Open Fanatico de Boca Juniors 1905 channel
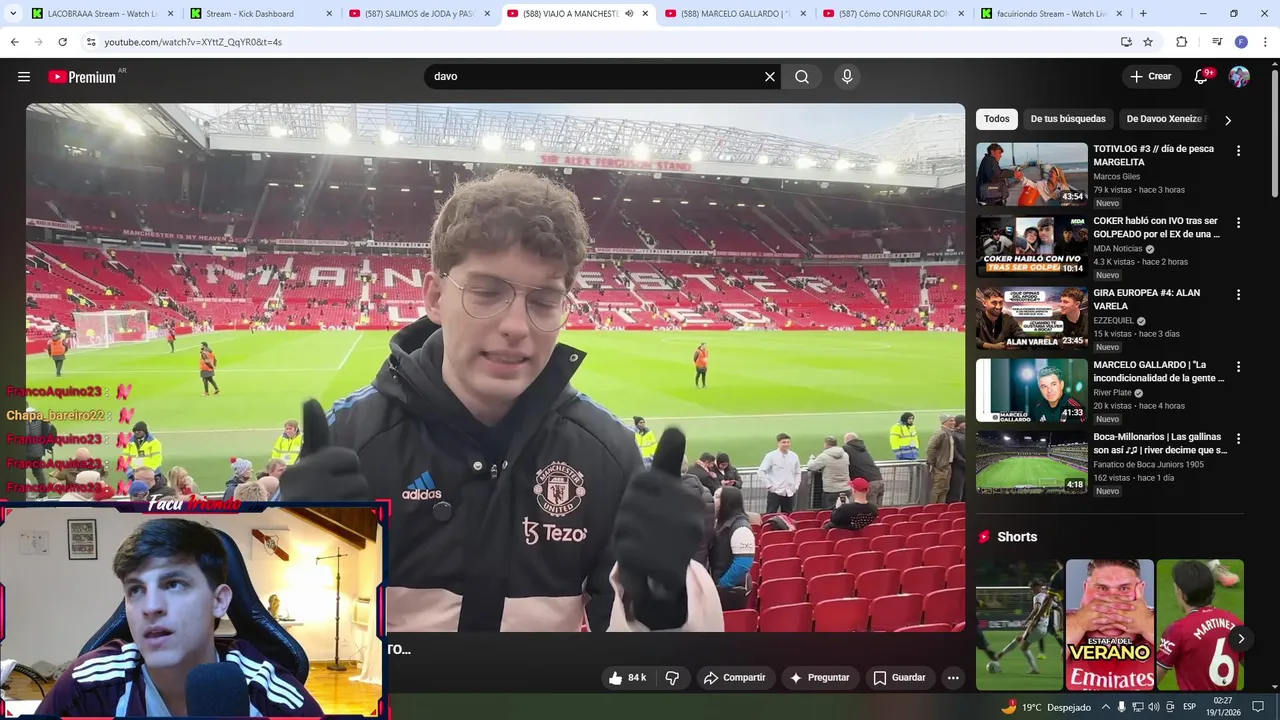The height and width of the screenshot is (720, 1280). coord(1148,464)
